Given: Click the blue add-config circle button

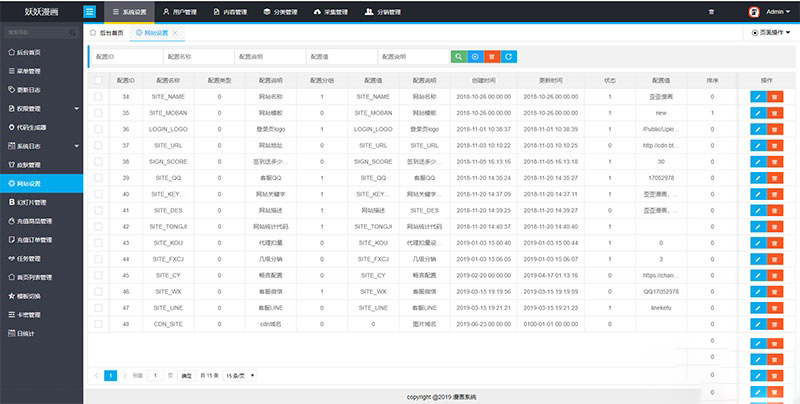Looking at the screenshot, I should coord(475,57).
